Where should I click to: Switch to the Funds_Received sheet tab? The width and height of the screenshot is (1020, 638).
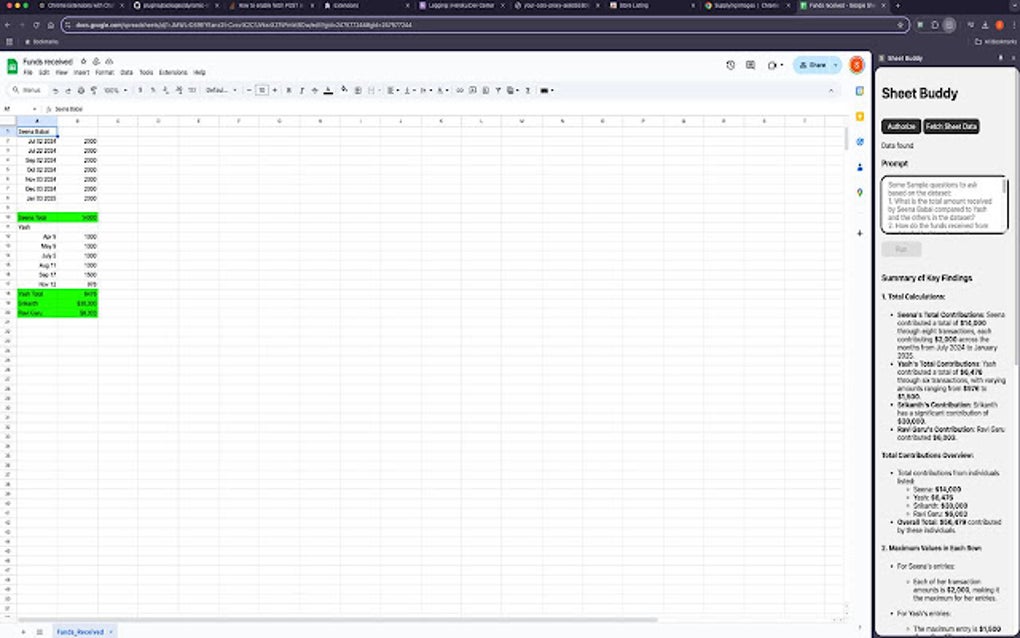coord(82,632)
